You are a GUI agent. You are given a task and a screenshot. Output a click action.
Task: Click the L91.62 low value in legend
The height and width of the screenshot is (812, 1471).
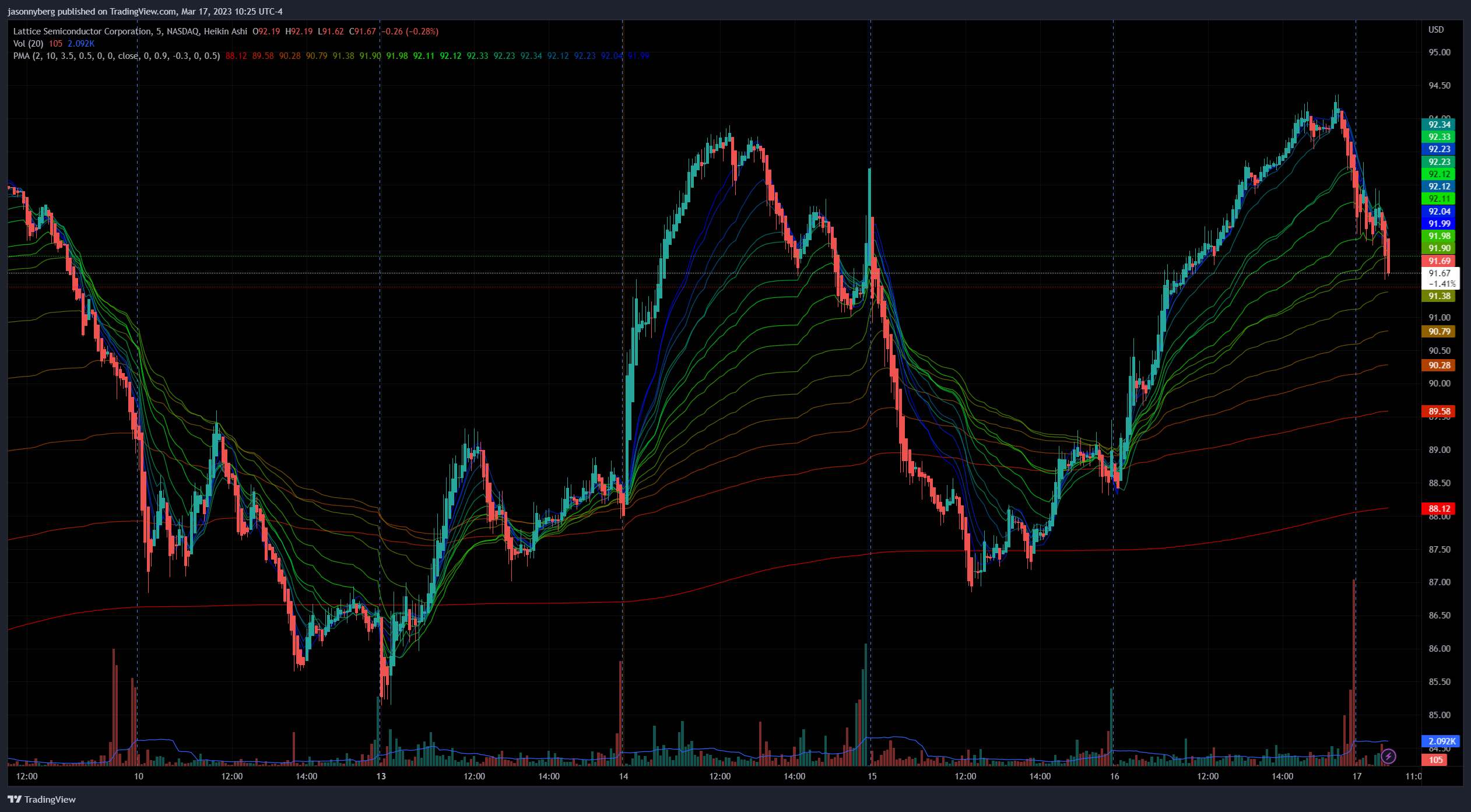pyautogui.click(x=331, y=31)
